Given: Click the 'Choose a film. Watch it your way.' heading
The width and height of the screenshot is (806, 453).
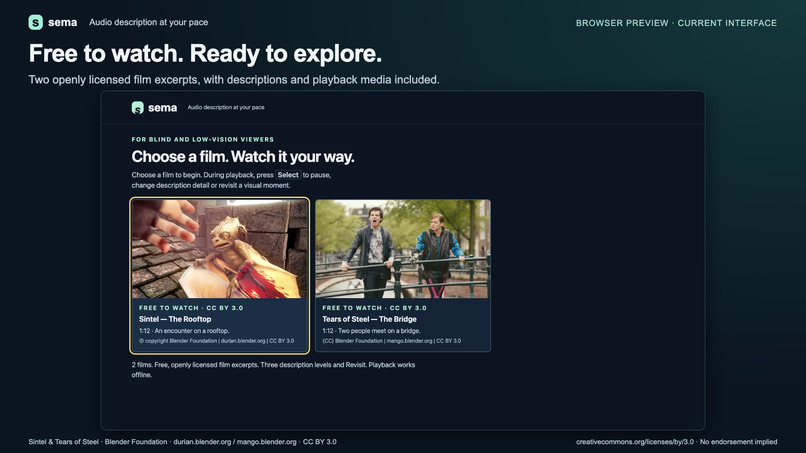Looking at the screenshot, I should click(243, 156).
